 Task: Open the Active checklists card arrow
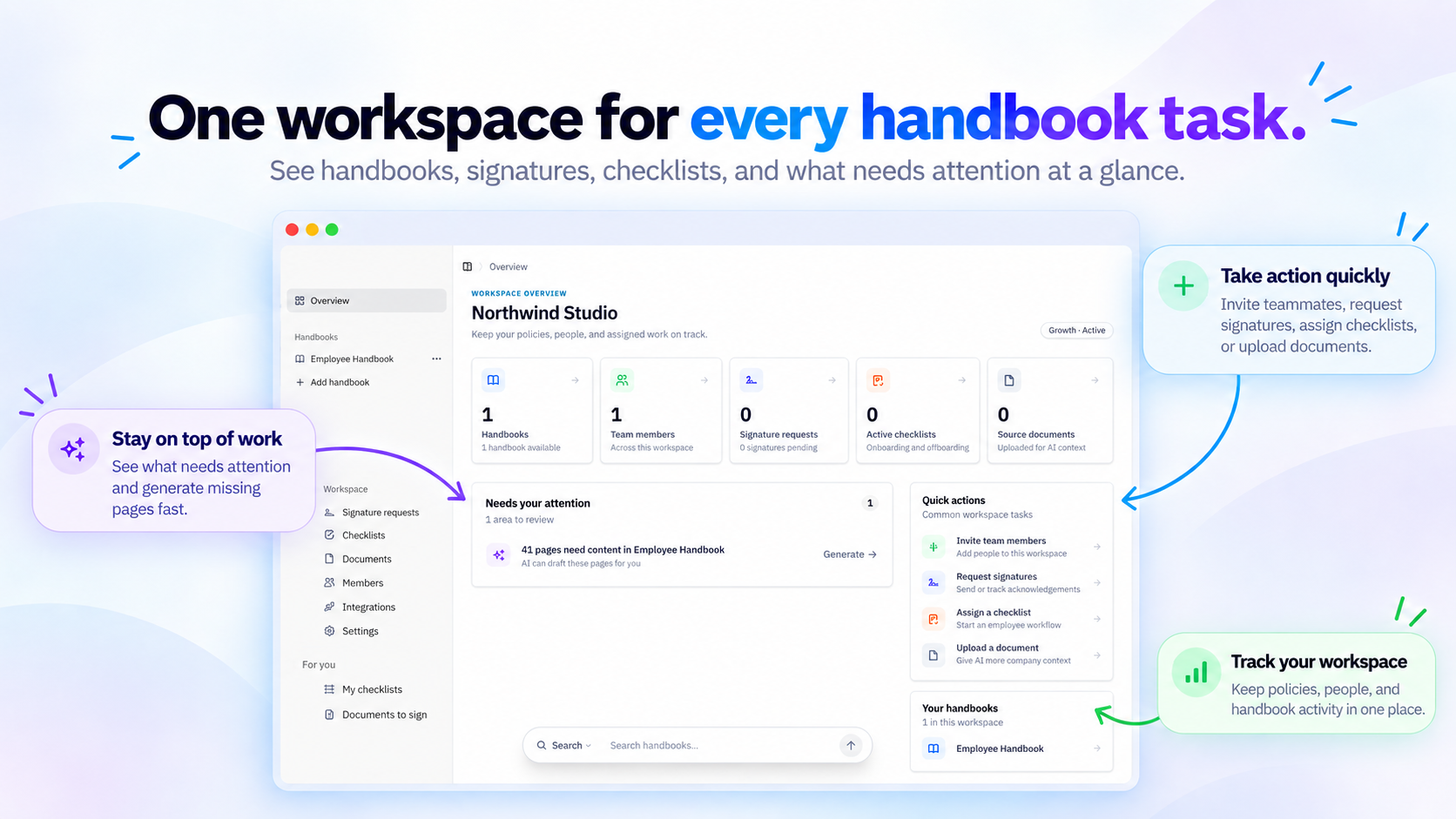click(961, 380)
